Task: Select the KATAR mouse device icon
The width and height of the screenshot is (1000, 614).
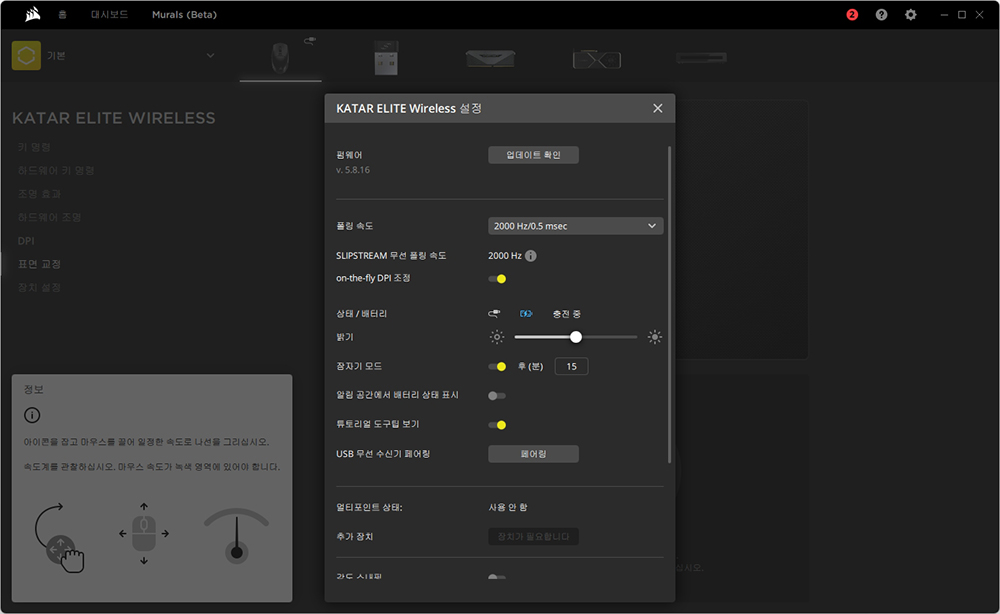Action: (280, 58)
